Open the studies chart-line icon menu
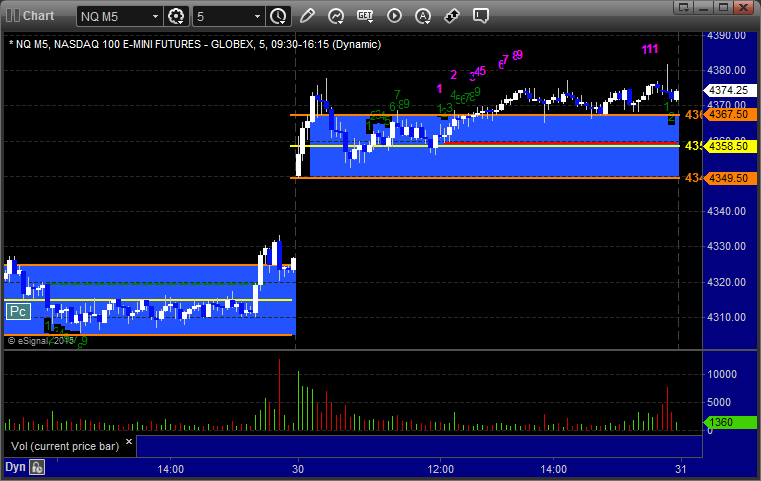 point(336,16)
